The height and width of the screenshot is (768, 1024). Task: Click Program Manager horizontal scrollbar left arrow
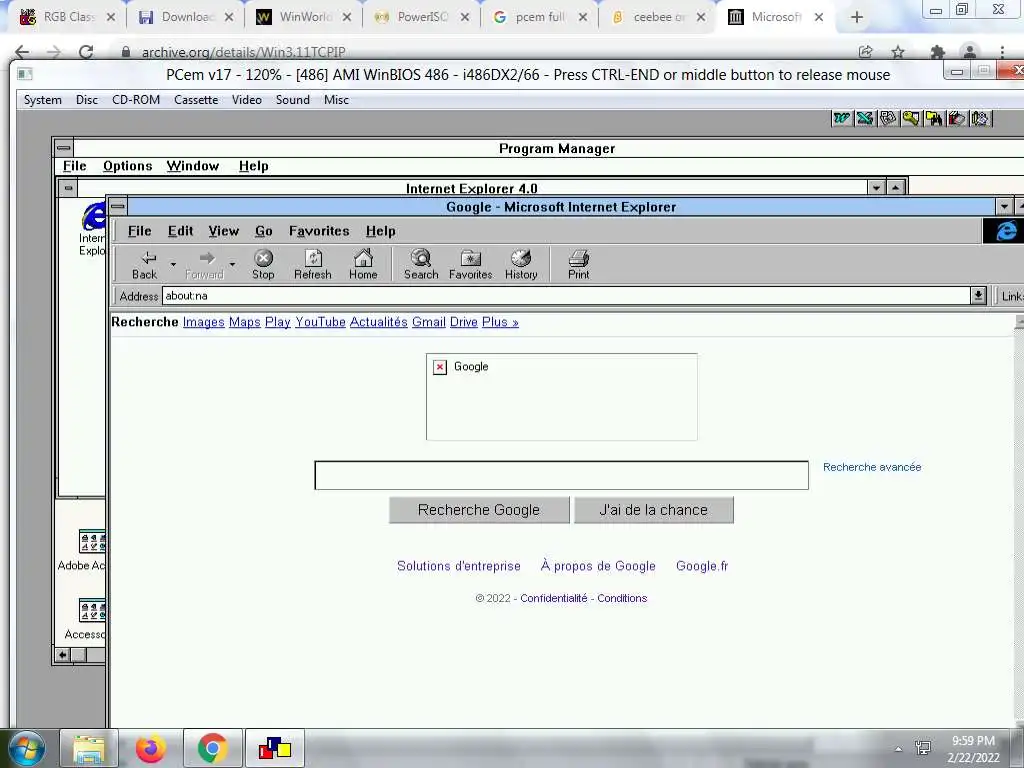tap(63, 655)
